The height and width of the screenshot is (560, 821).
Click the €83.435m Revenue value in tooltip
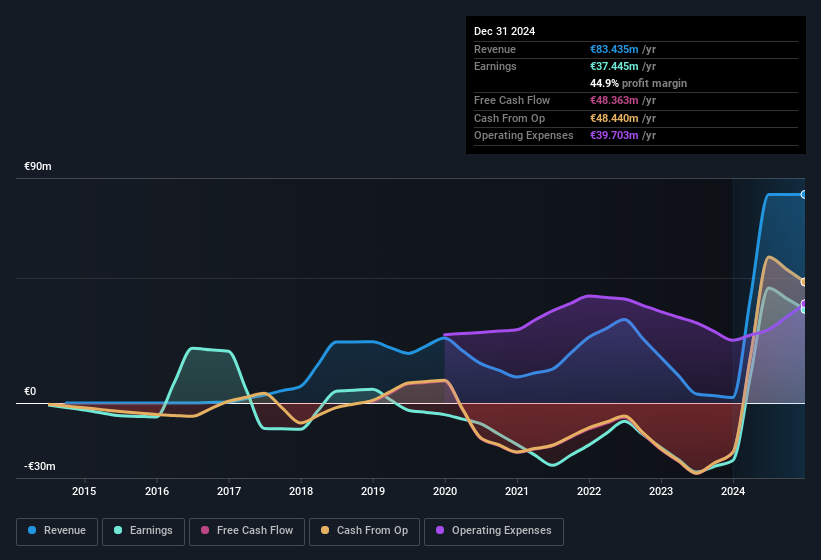pos(615,49)
